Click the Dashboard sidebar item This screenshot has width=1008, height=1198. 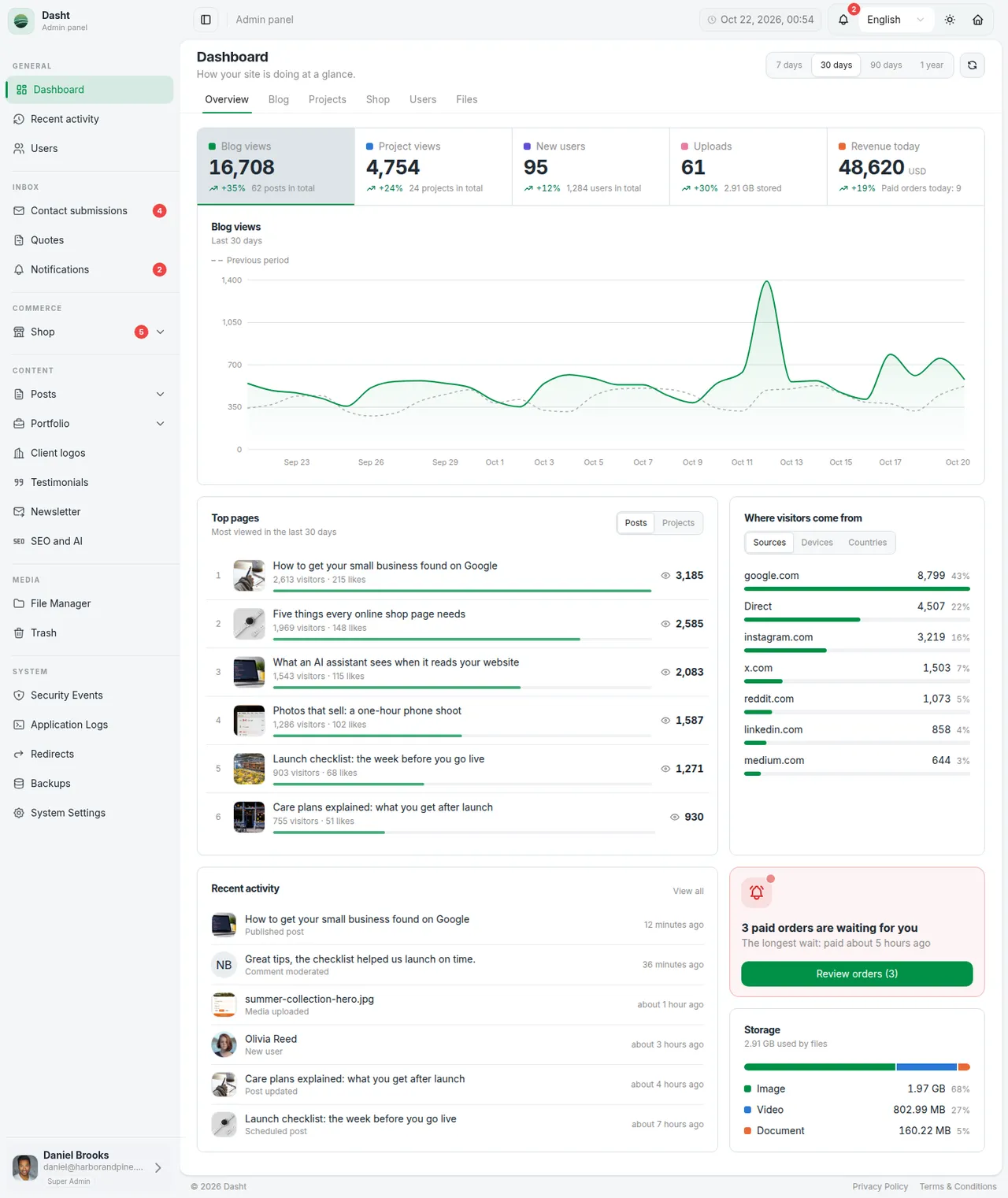point(90,90)
